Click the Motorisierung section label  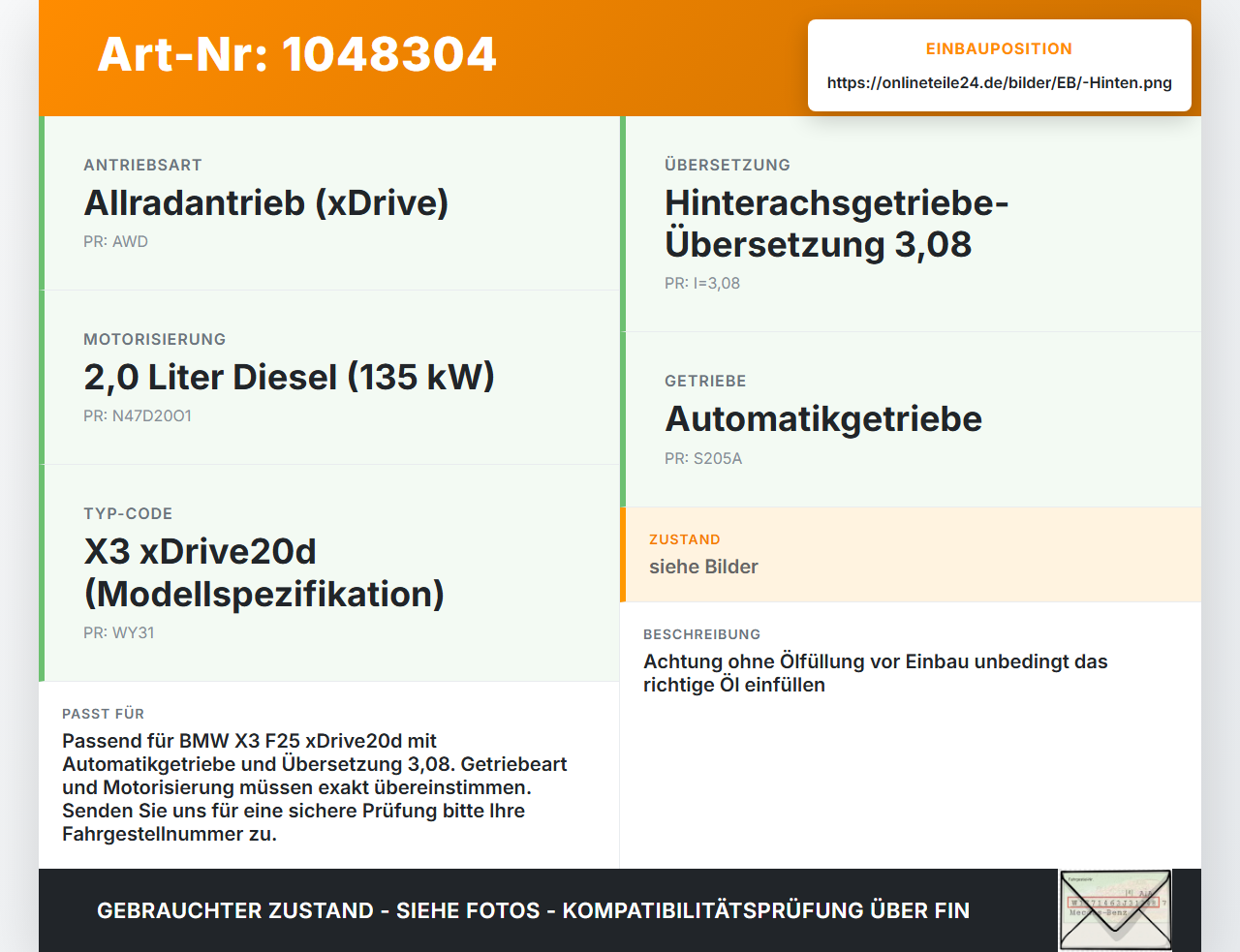click(x=155, y=340)
